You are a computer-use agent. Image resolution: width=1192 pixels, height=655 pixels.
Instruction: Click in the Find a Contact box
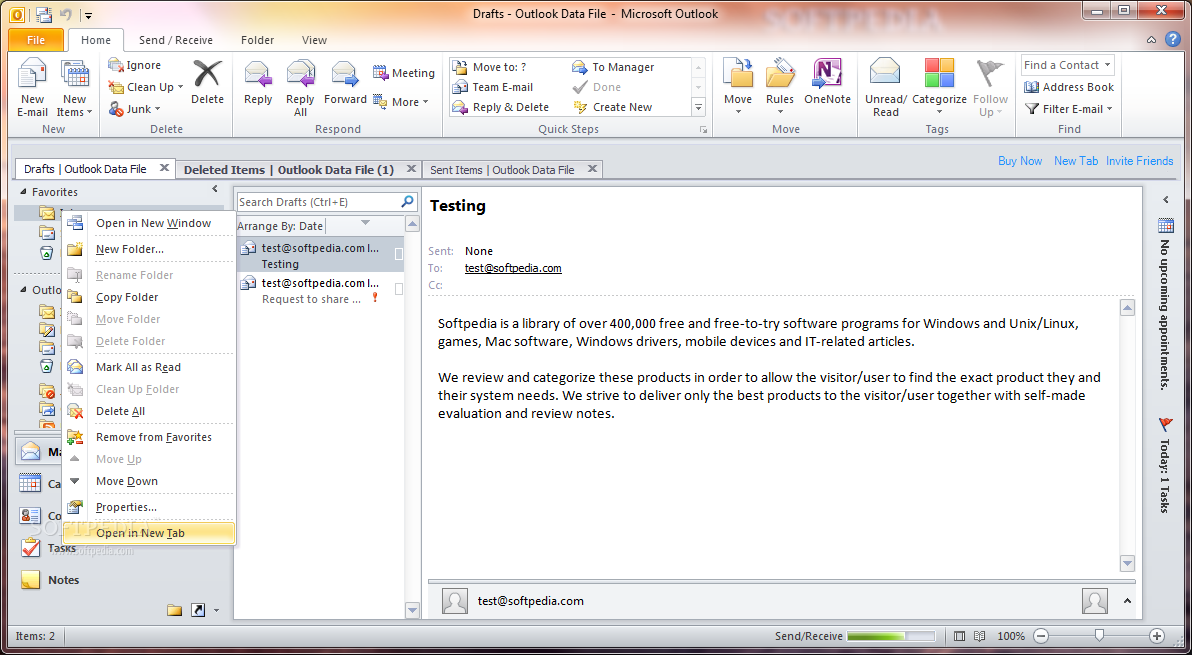coord(1067,65)
